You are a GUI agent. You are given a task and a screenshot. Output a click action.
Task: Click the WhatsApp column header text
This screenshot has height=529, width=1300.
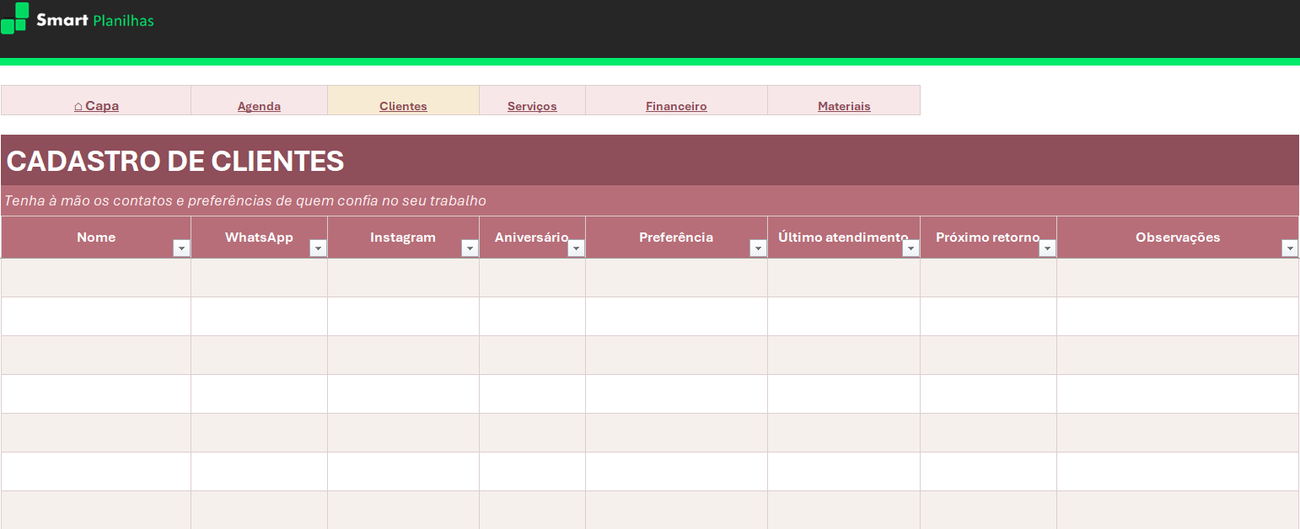click(x=259, y=237)
